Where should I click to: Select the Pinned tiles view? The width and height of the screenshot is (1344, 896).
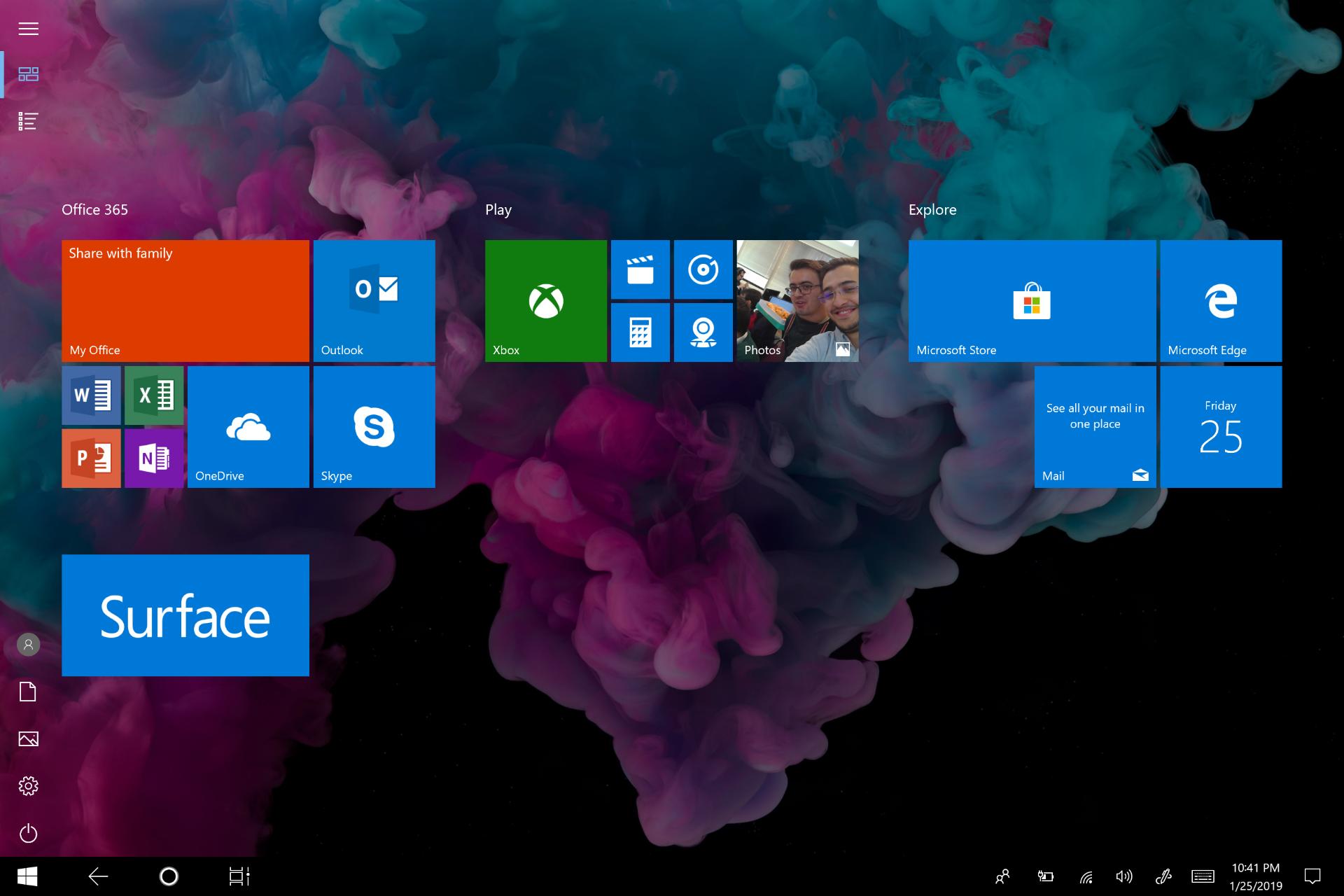pyautogui.click(x=28, y=74)
